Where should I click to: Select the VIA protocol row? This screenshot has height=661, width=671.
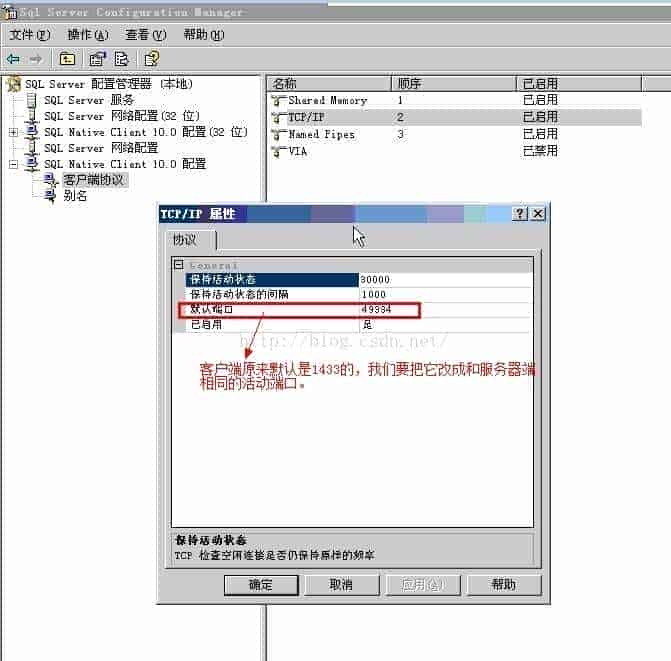(456, 151)
